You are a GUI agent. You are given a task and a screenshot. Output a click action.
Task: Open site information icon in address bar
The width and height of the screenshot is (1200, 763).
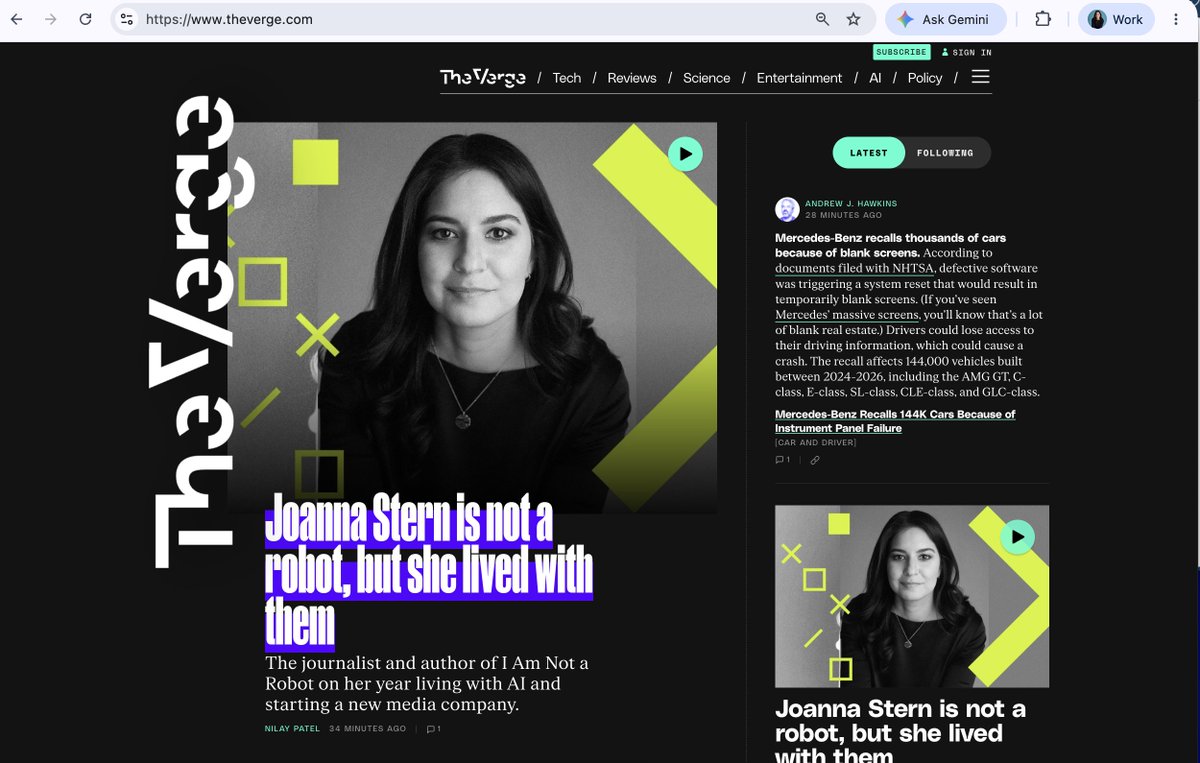coord(126,19)
